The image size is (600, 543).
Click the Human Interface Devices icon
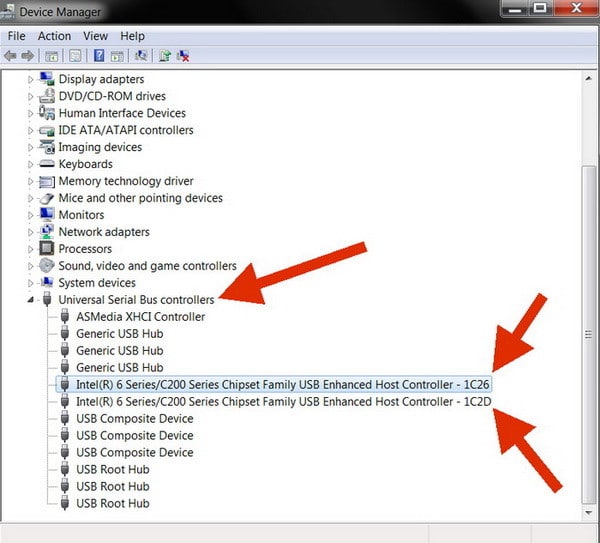tap(47, 113)
